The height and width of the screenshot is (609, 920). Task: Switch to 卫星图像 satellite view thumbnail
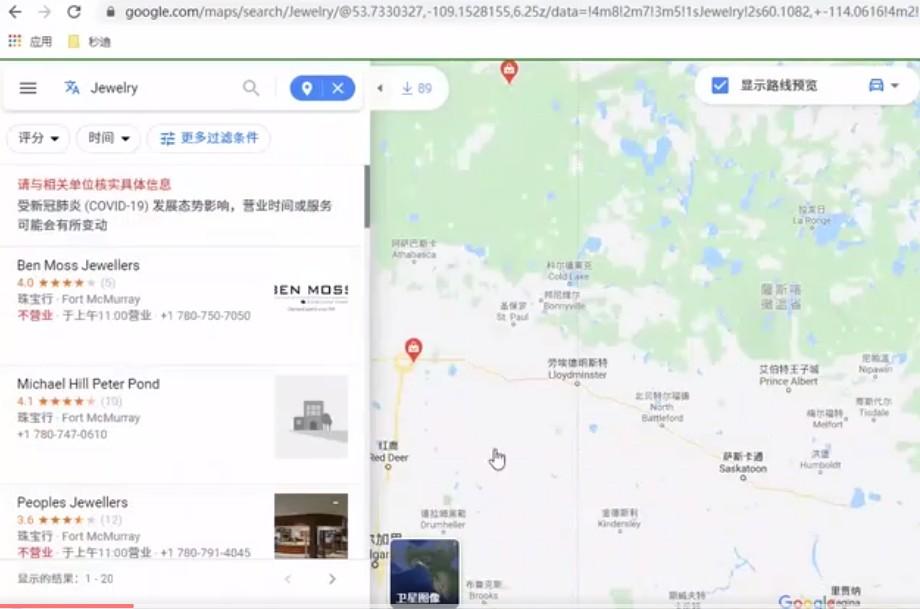coord(425,573)
